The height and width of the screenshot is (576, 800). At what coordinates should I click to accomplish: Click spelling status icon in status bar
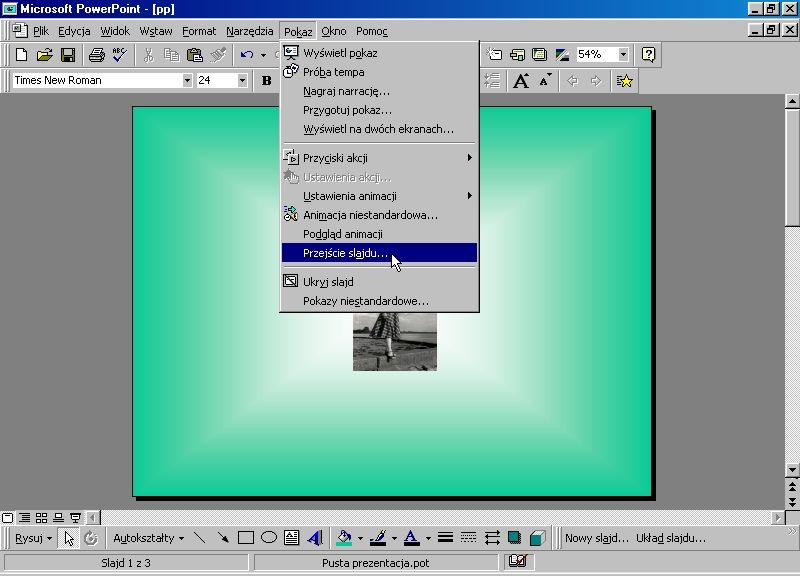tap(518, 561)
